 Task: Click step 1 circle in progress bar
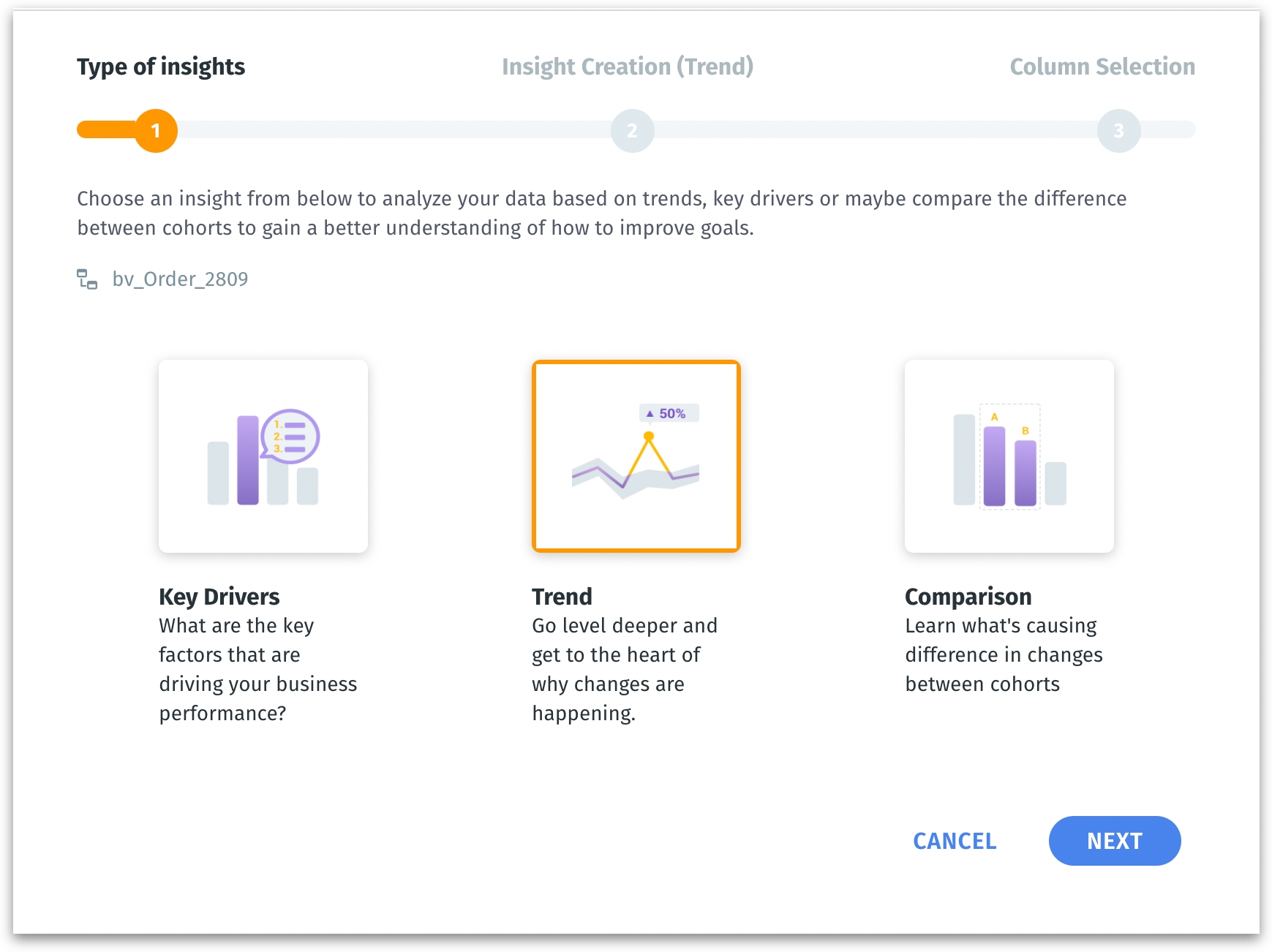point(156,131)
